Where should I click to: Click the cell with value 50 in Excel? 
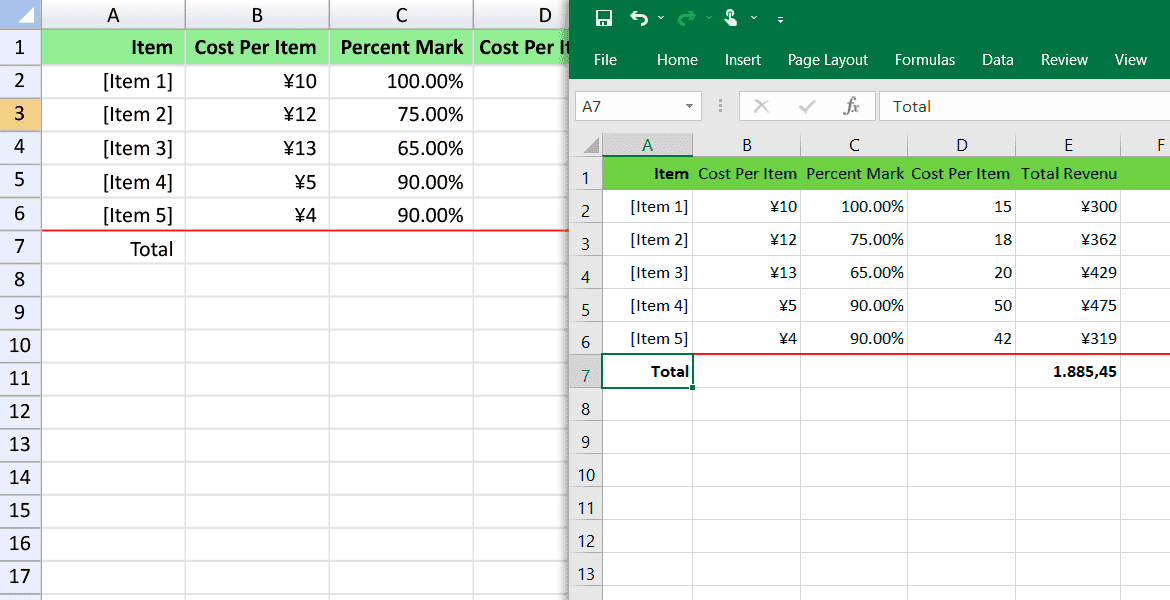pos(962,305)
